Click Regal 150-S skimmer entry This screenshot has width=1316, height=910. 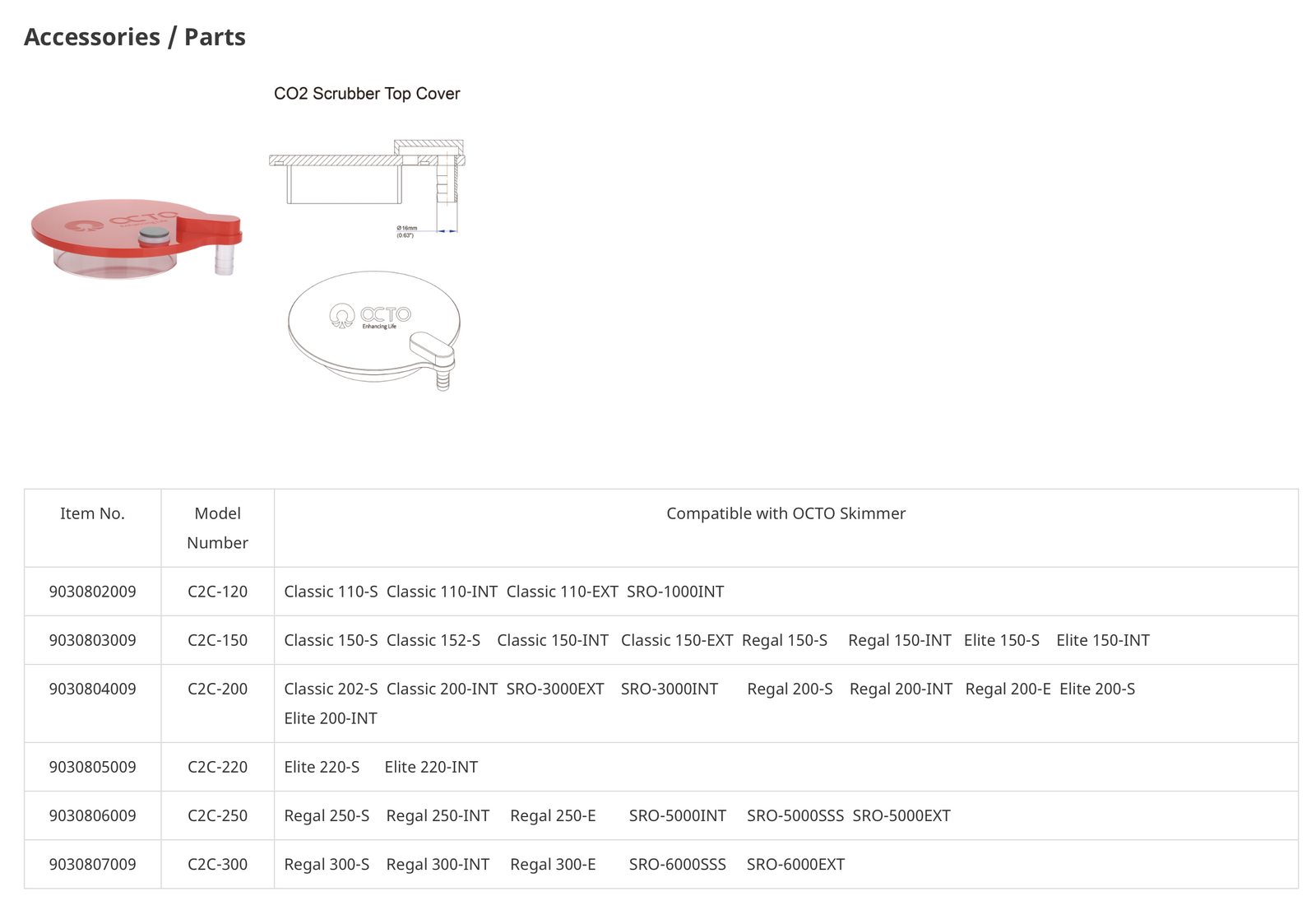click(785, 640)
